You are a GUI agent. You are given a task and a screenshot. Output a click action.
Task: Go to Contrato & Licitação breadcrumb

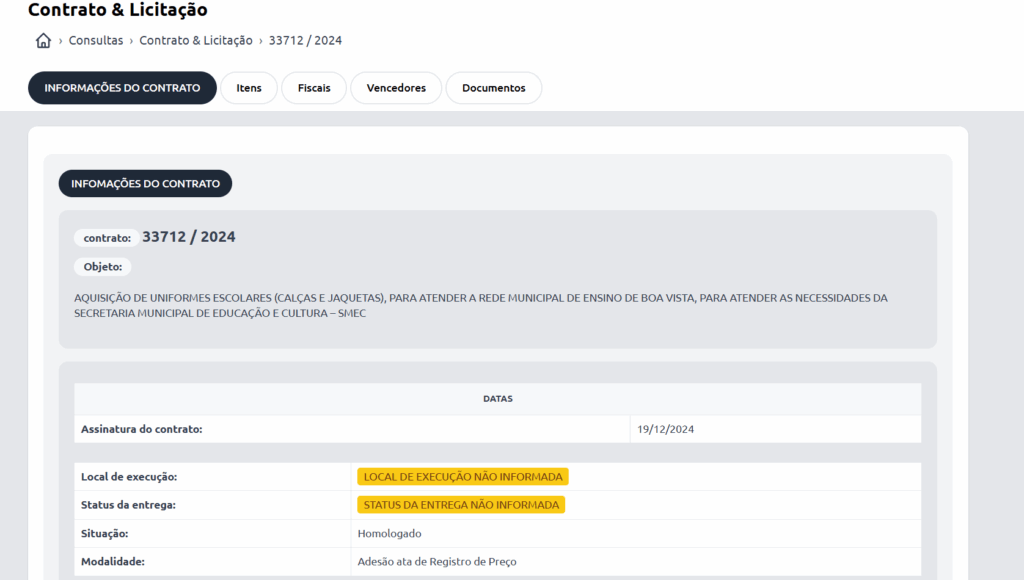point(196,41)
